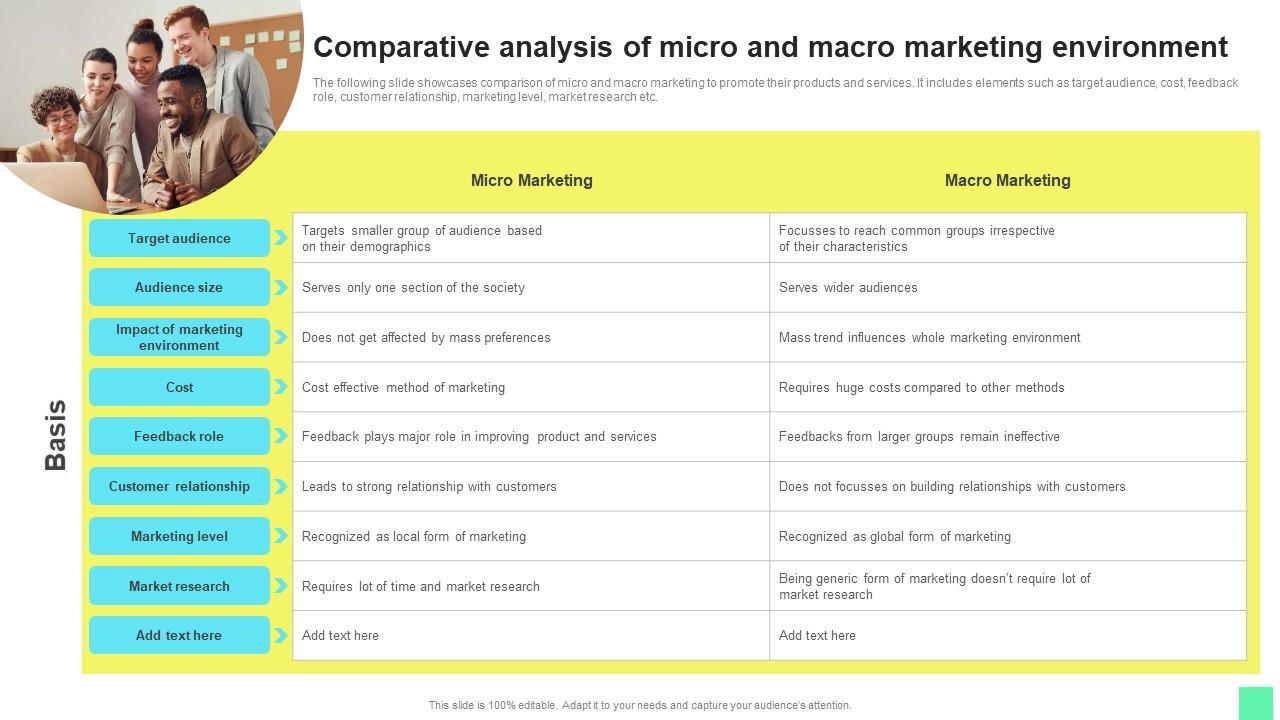Image resolution: width=1280 pixels, height=720 pixels.
Task: Click the macro 'Add text here' table cell
Action: (x=1007, y=636)
